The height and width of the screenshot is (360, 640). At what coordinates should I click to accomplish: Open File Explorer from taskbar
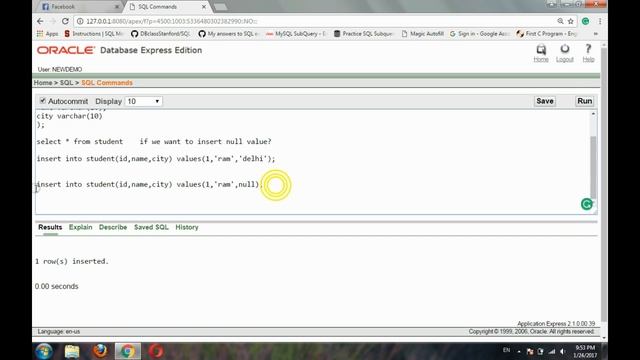pos(72,351)
